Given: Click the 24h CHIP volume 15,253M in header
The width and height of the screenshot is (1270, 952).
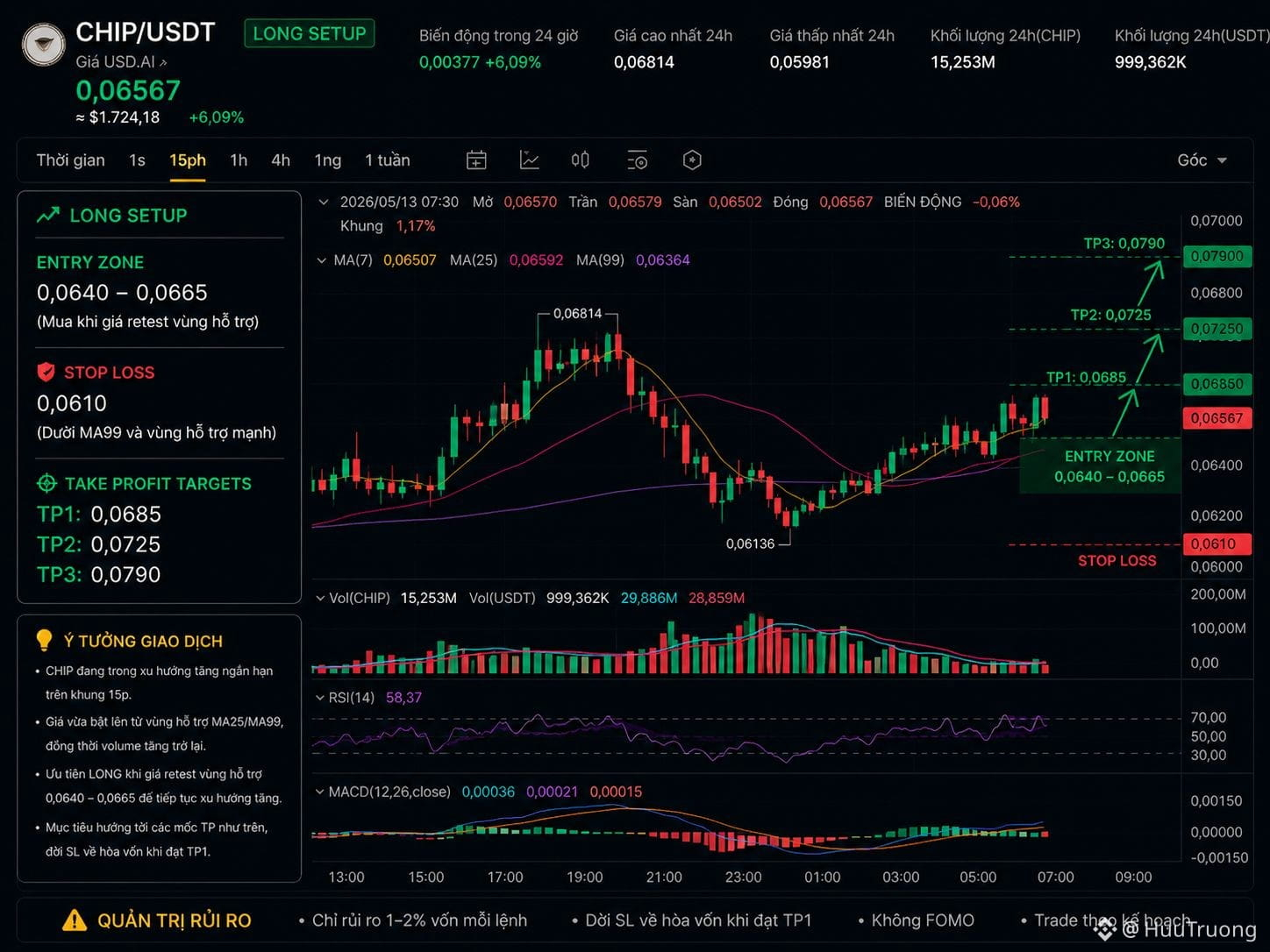Looking at the screenshot, I should coord(962,62).
